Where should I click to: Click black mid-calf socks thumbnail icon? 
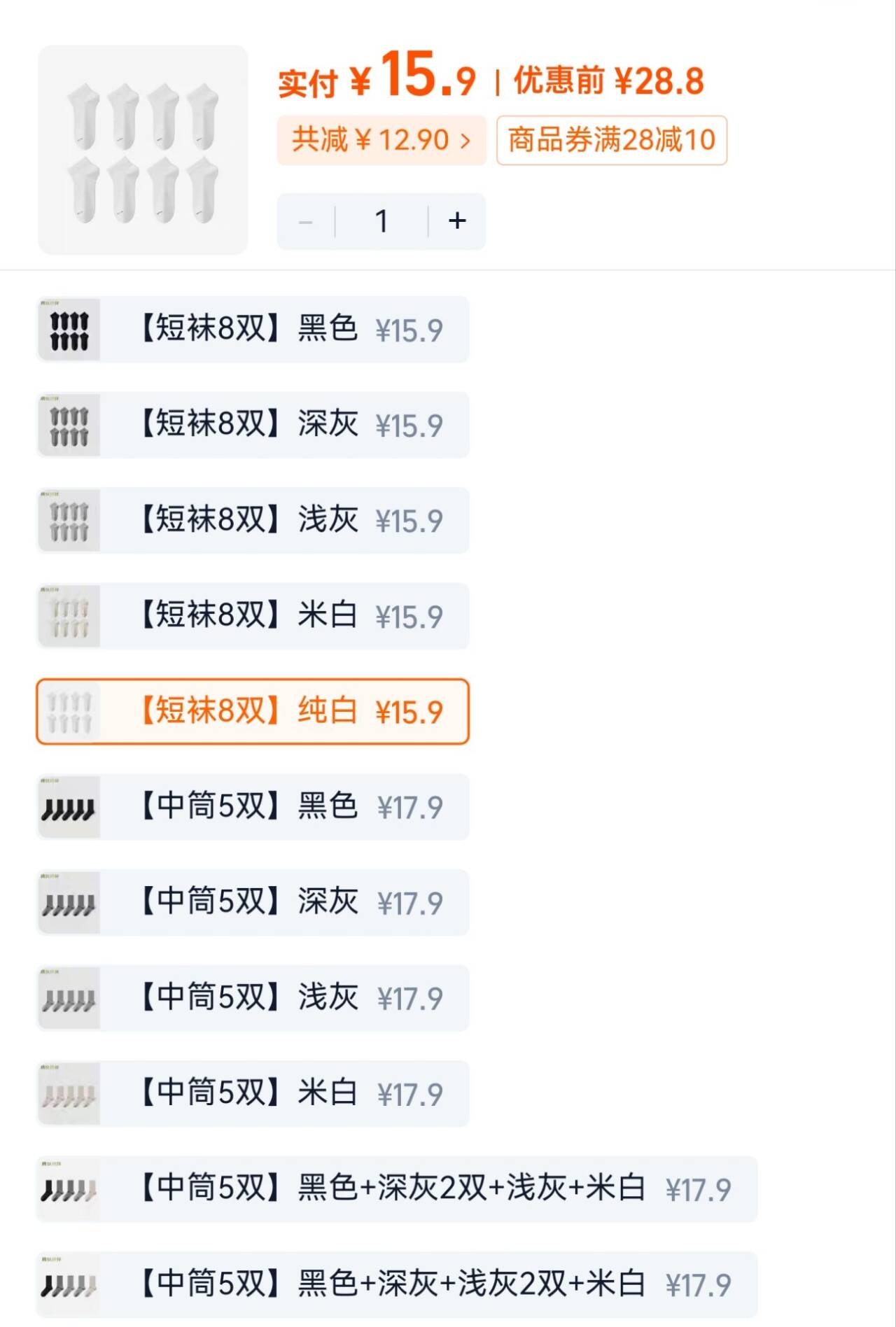pyautogui.click(x=69, y=807)
